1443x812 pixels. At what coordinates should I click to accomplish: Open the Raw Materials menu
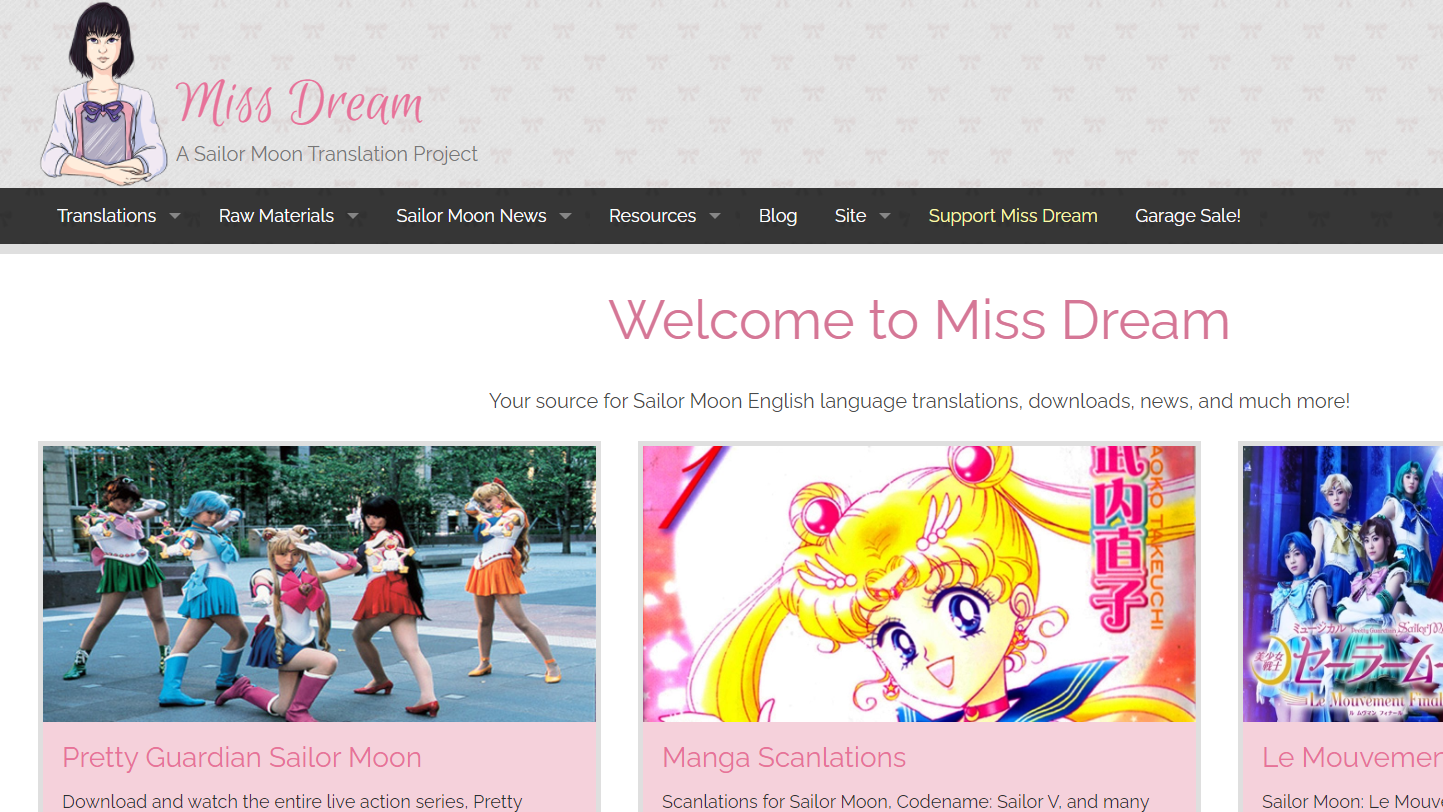[x=276, y=216]
